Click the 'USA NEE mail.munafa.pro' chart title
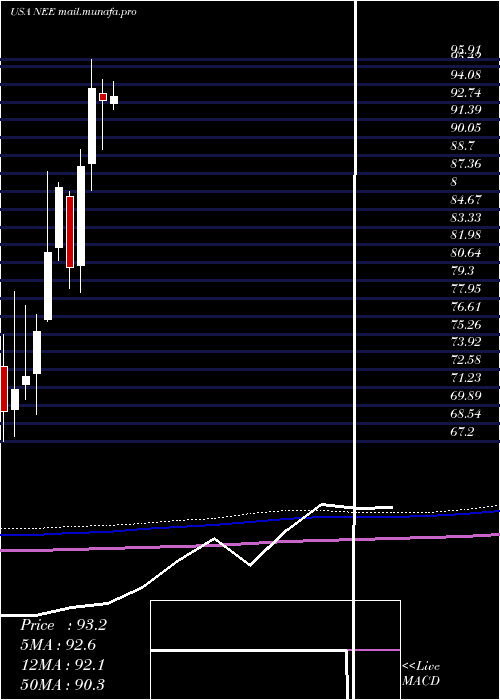The width and height of the screenshot is (500, 700). 73,12
